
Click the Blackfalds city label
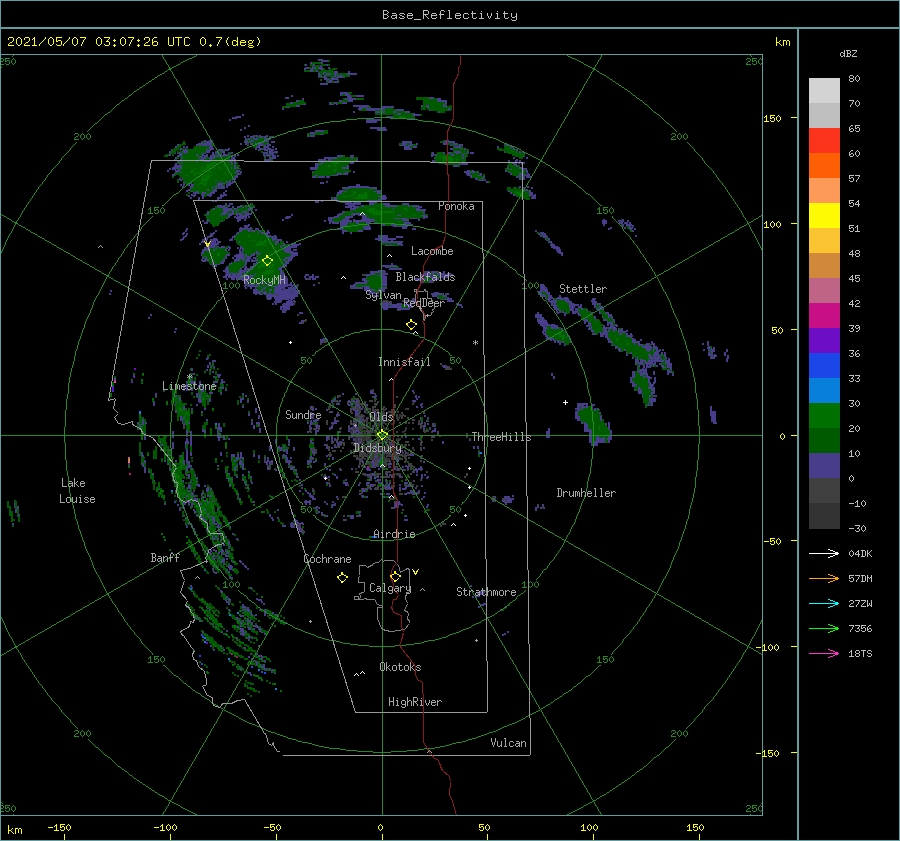(425, 277)
